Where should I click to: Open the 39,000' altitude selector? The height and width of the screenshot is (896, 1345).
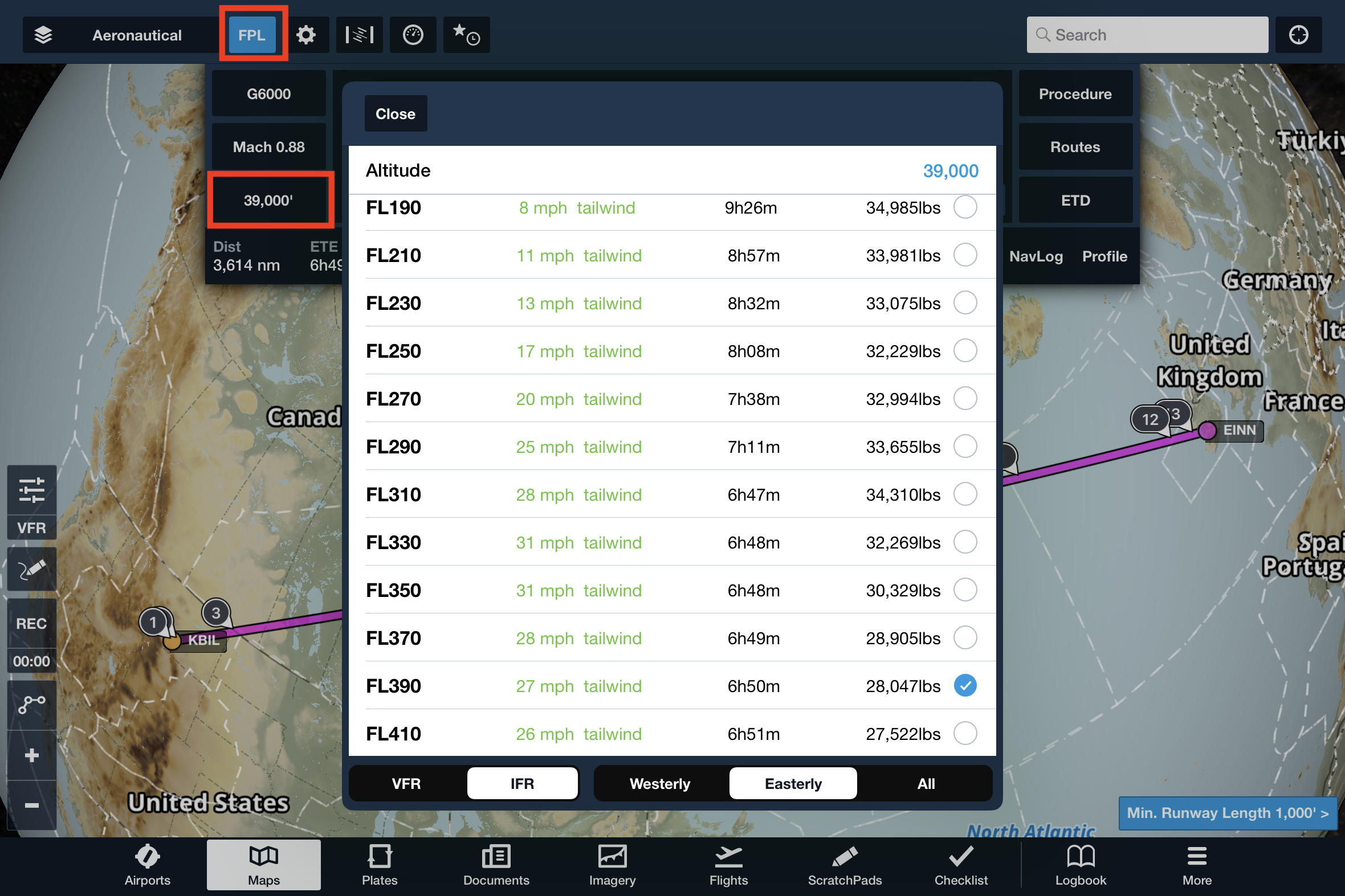click(268, 201)
